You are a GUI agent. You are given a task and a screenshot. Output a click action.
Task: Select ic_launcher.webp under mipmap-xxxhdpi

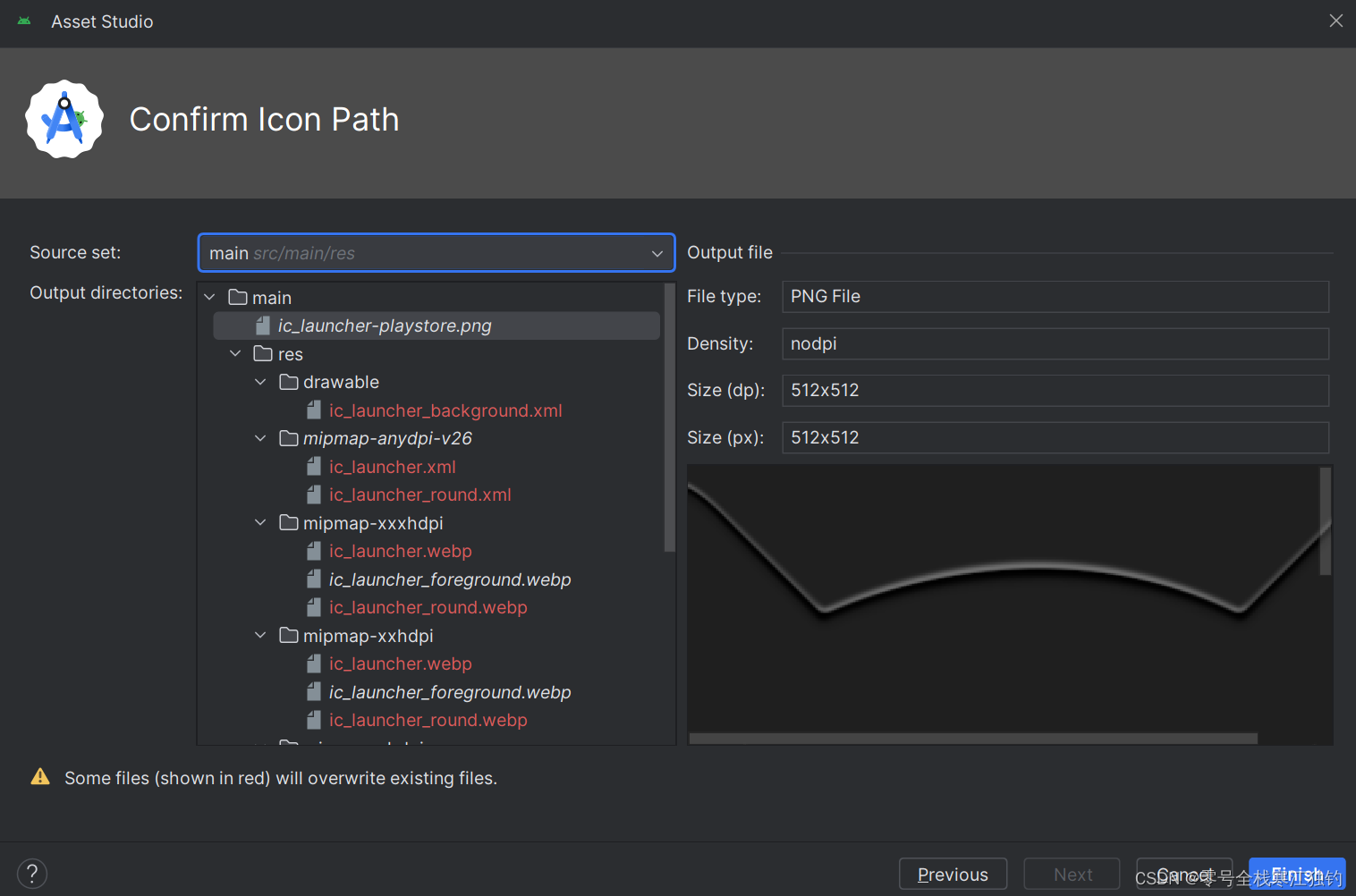(x=400, y=551)
